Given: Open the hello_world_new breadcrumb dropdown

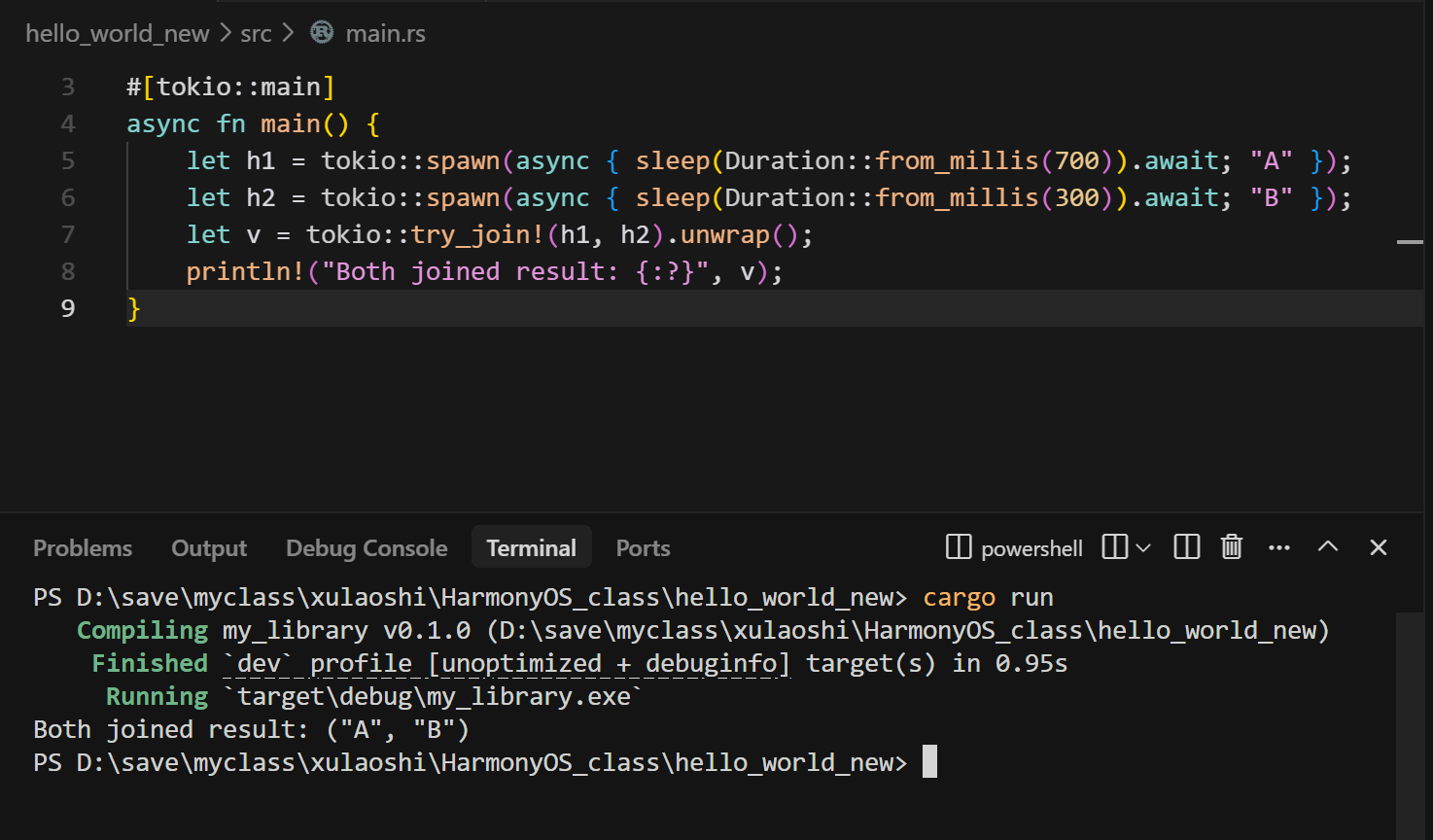Looking at the screenshot, I should coord(117,32).
